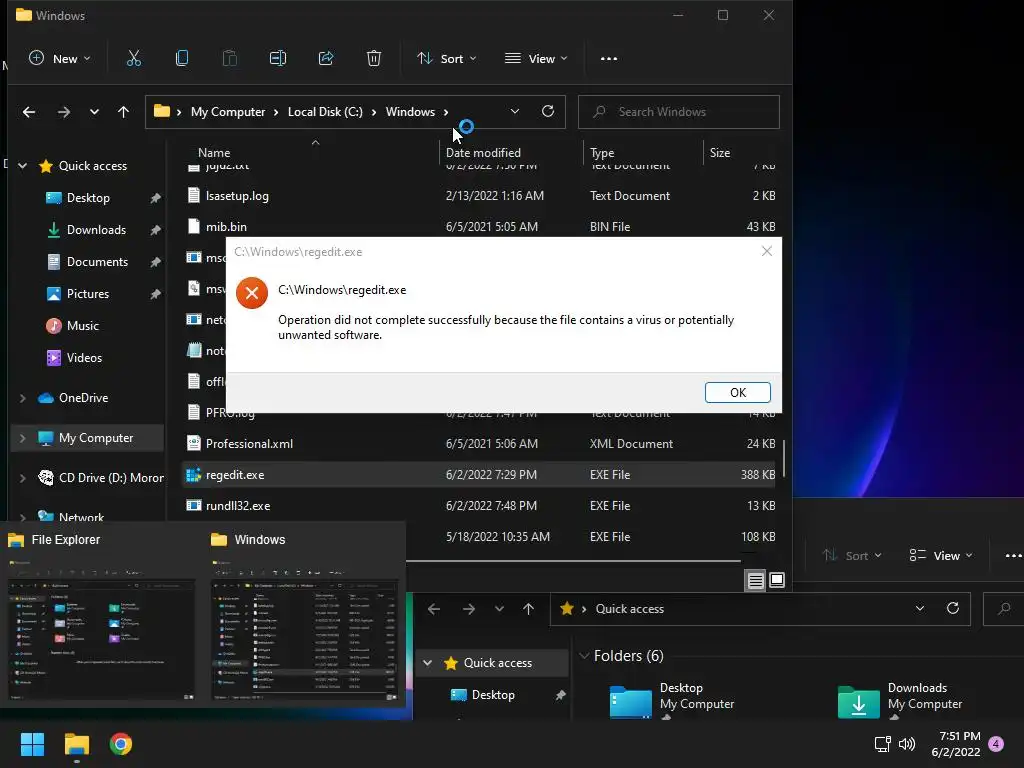Click Local Disk (C:) breadcrumb
The width and height of the screenshot is (1024, 768).
(325, 112)
